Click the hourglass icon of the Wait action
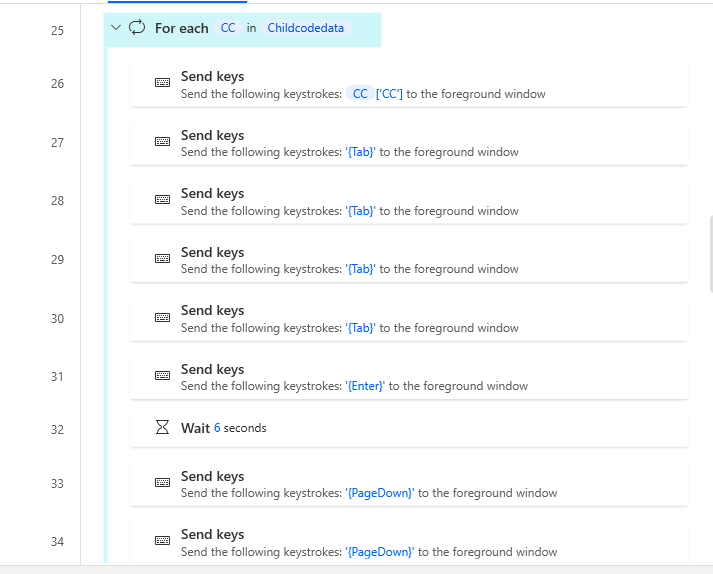Screen dimensions: 713x574 click(162, 428)
